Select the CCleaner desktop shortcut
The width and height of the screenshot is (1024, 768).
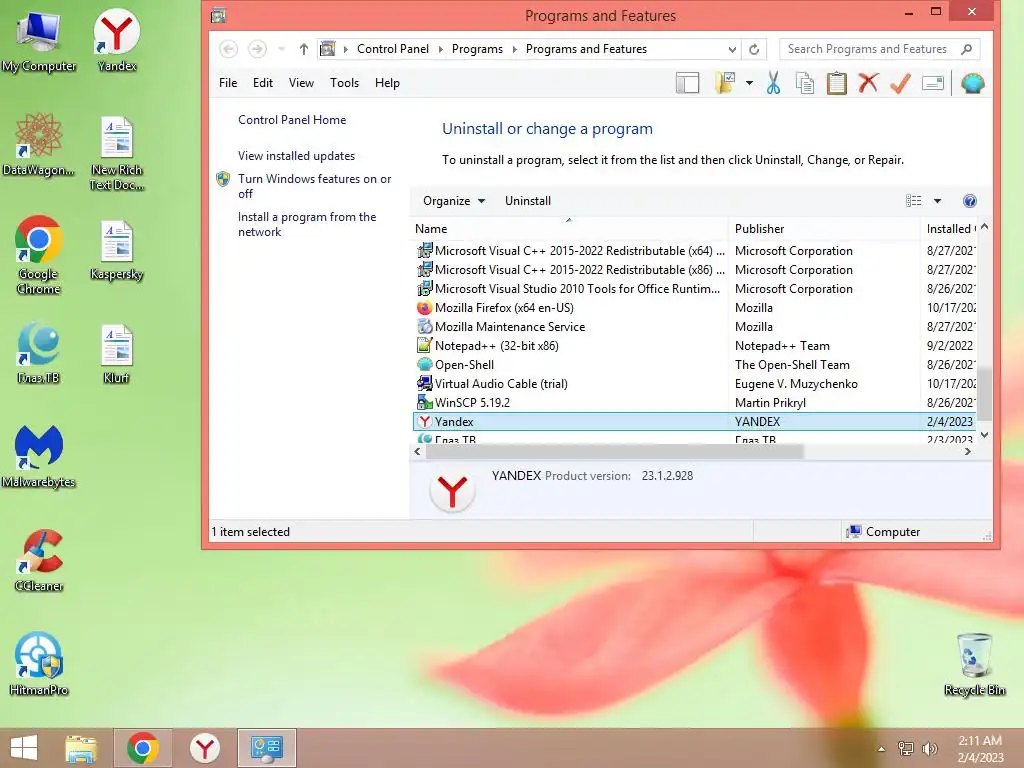point(39,560)
